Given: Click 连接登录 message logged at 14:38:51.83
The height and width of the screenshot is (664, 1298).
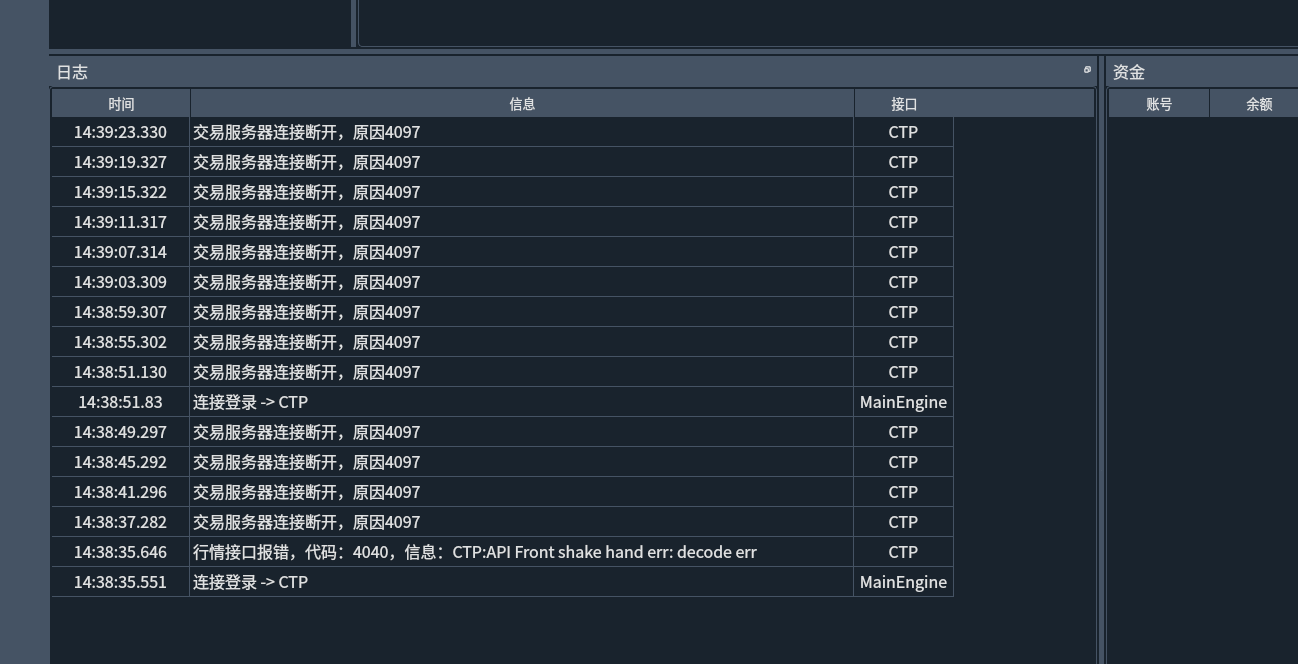Looking at the screenshot, I should pyautogui.click(x=250, y=402).
